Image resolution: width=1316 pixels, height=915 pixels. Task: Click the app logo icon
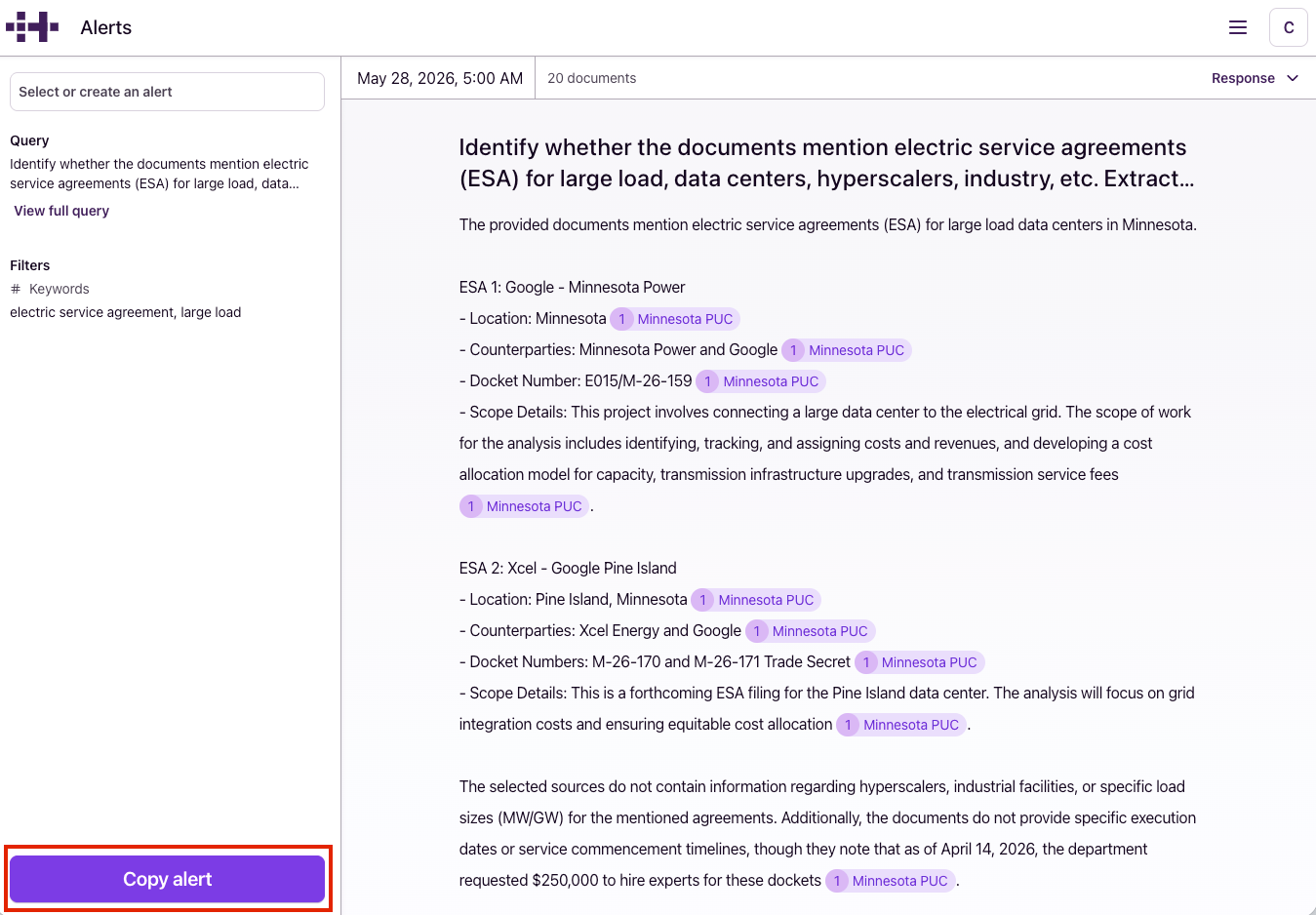click(x=32, y=27)
